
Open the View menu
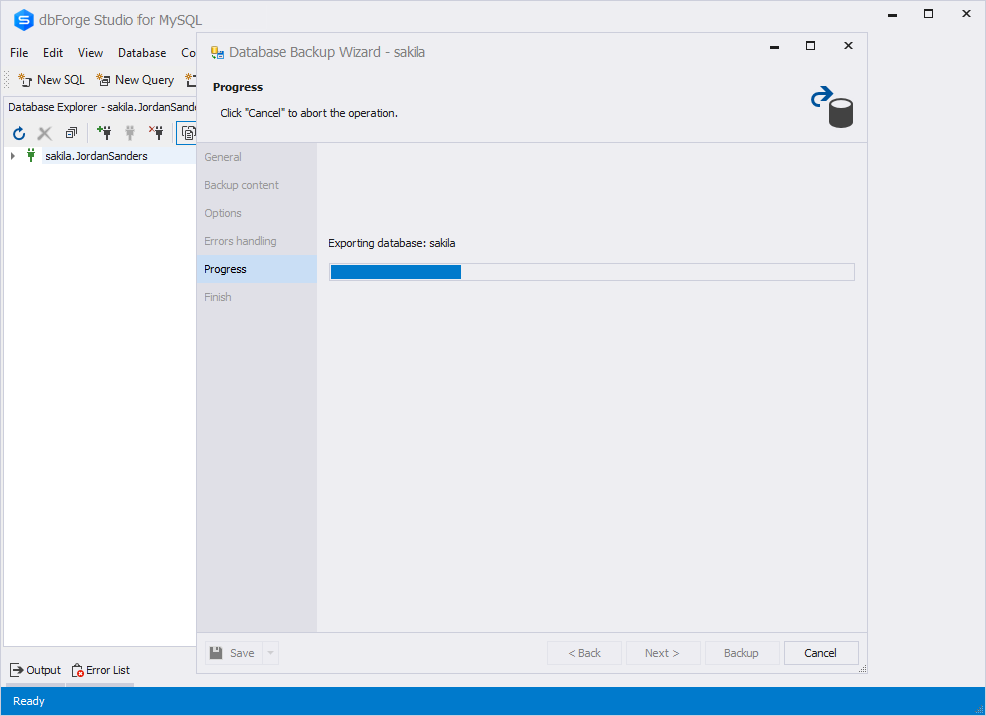coord(91,53)
